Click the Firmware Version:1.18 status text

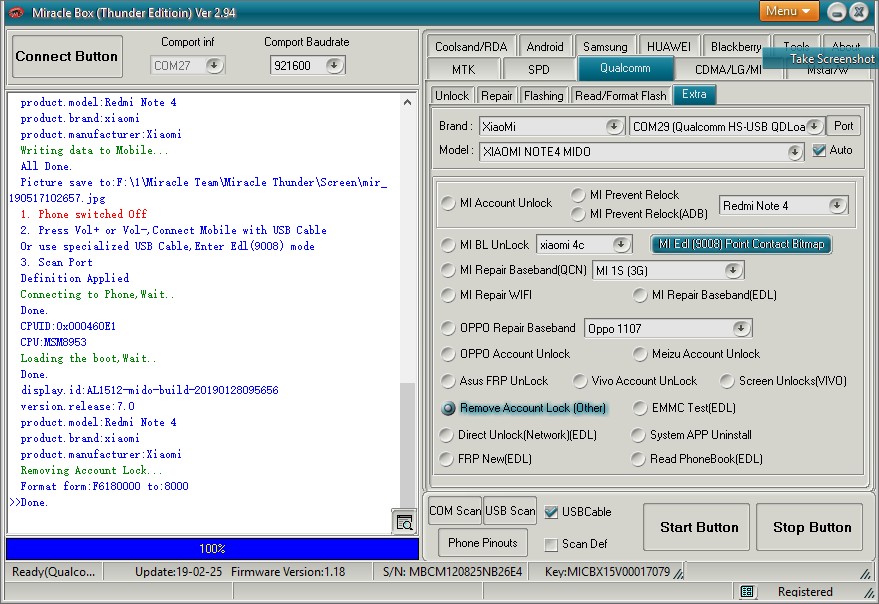288,571
